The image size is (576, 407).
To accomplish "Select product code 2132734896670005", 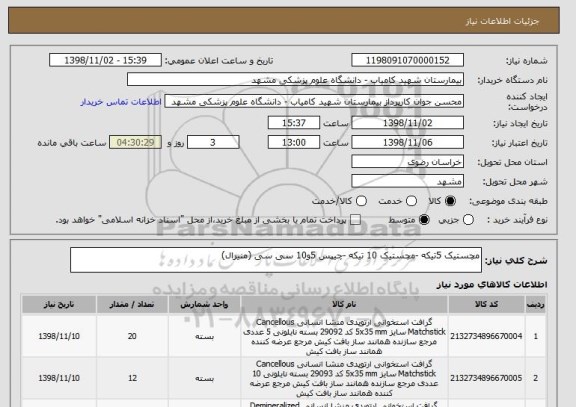I will 486,378.
